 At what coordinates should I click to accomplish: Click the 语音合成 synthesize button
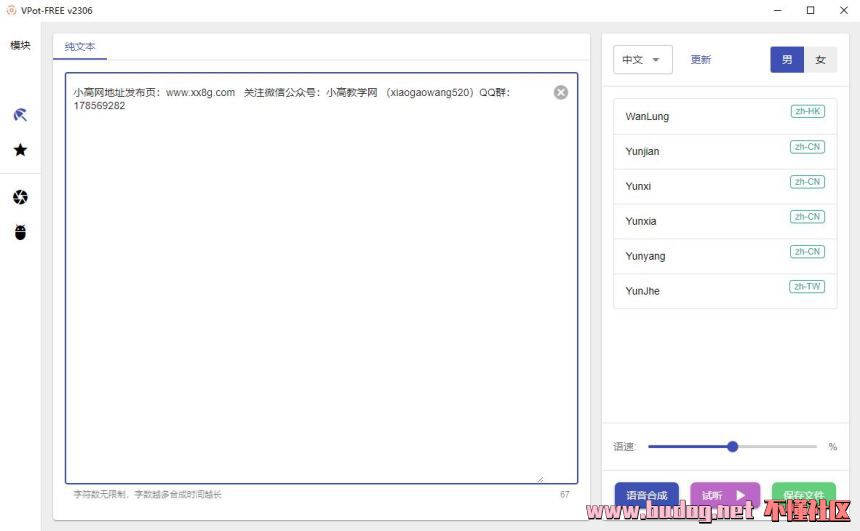coord(646,495)
